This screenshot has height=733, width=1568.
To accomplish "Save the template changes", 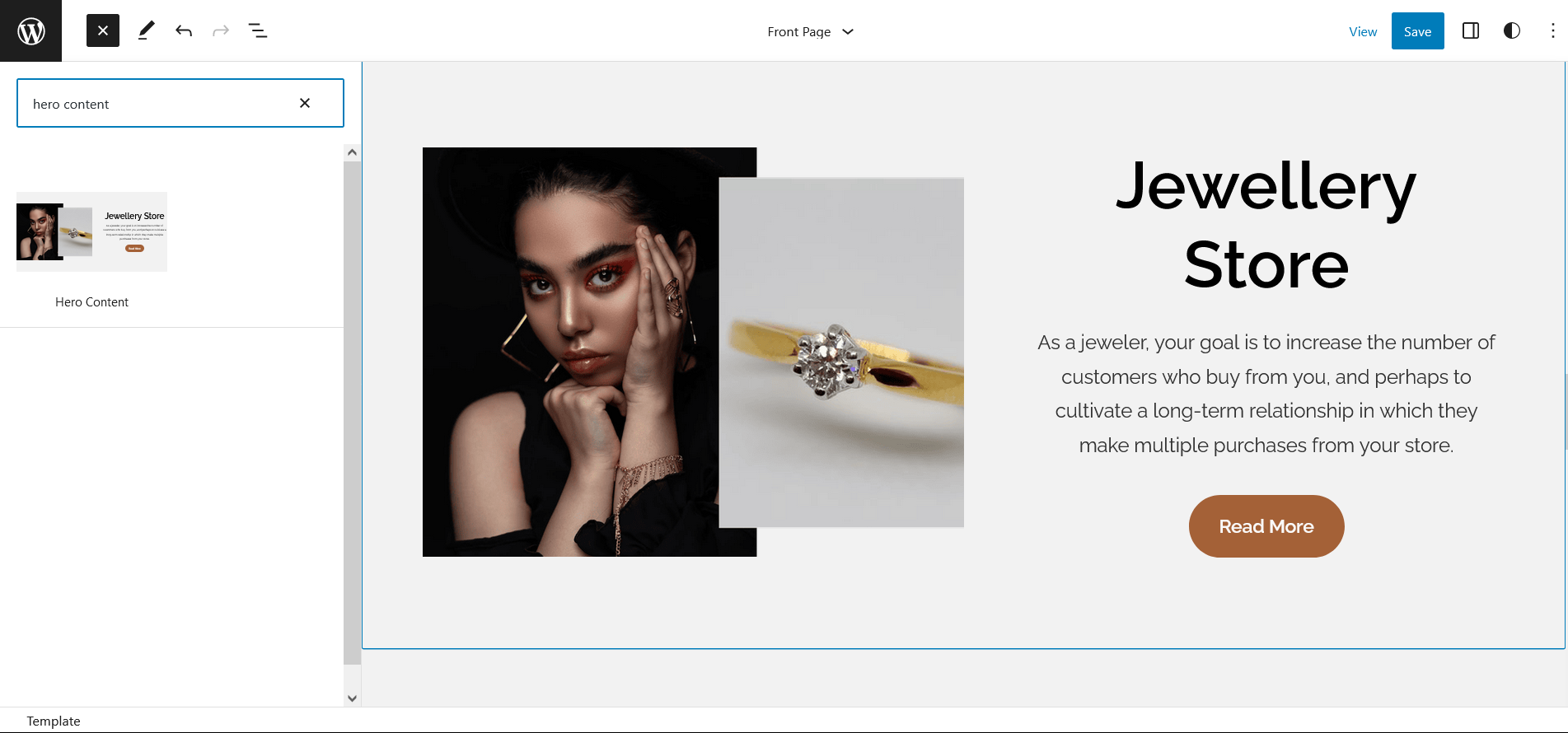I will tap(1417, 31).
